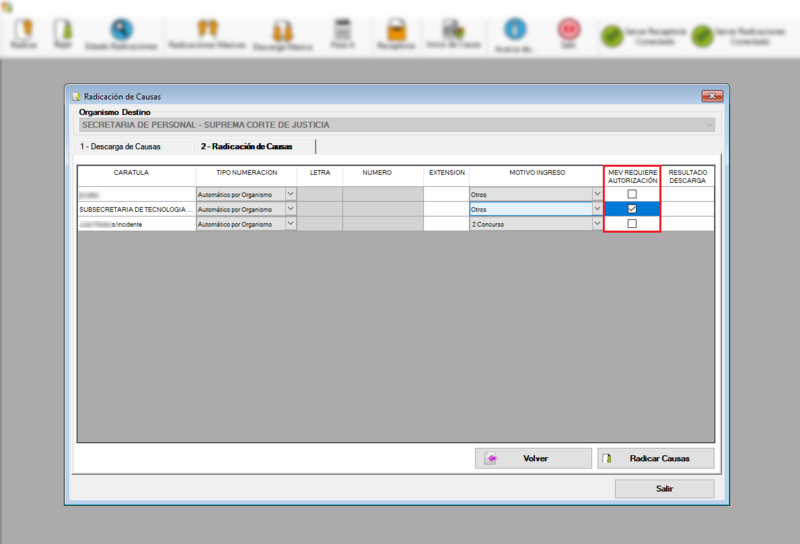Click the Pase A toolbar icon
The height and width of the screenshot is (544, 800).
(342, 29)
